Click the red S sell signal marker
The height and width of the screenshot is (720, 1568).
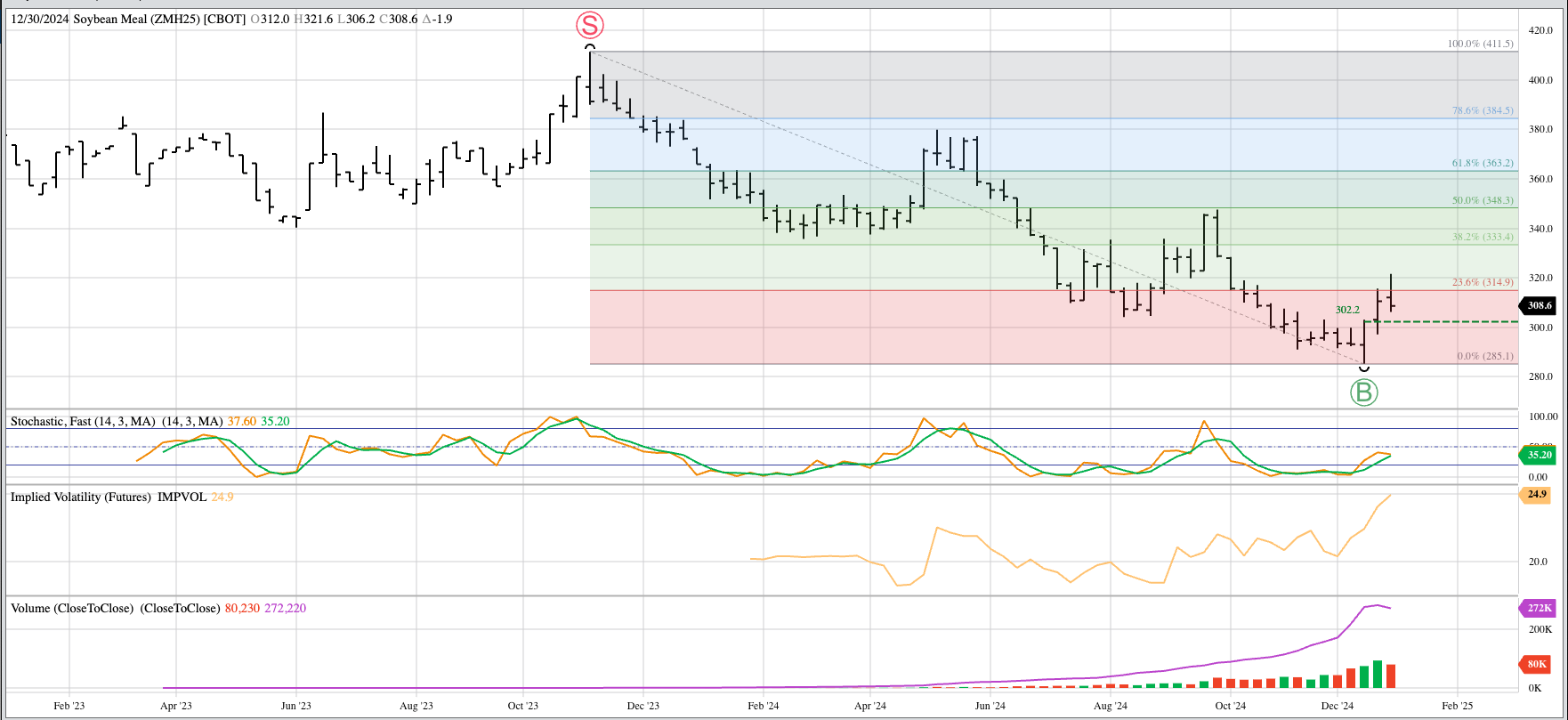[589, 26]
